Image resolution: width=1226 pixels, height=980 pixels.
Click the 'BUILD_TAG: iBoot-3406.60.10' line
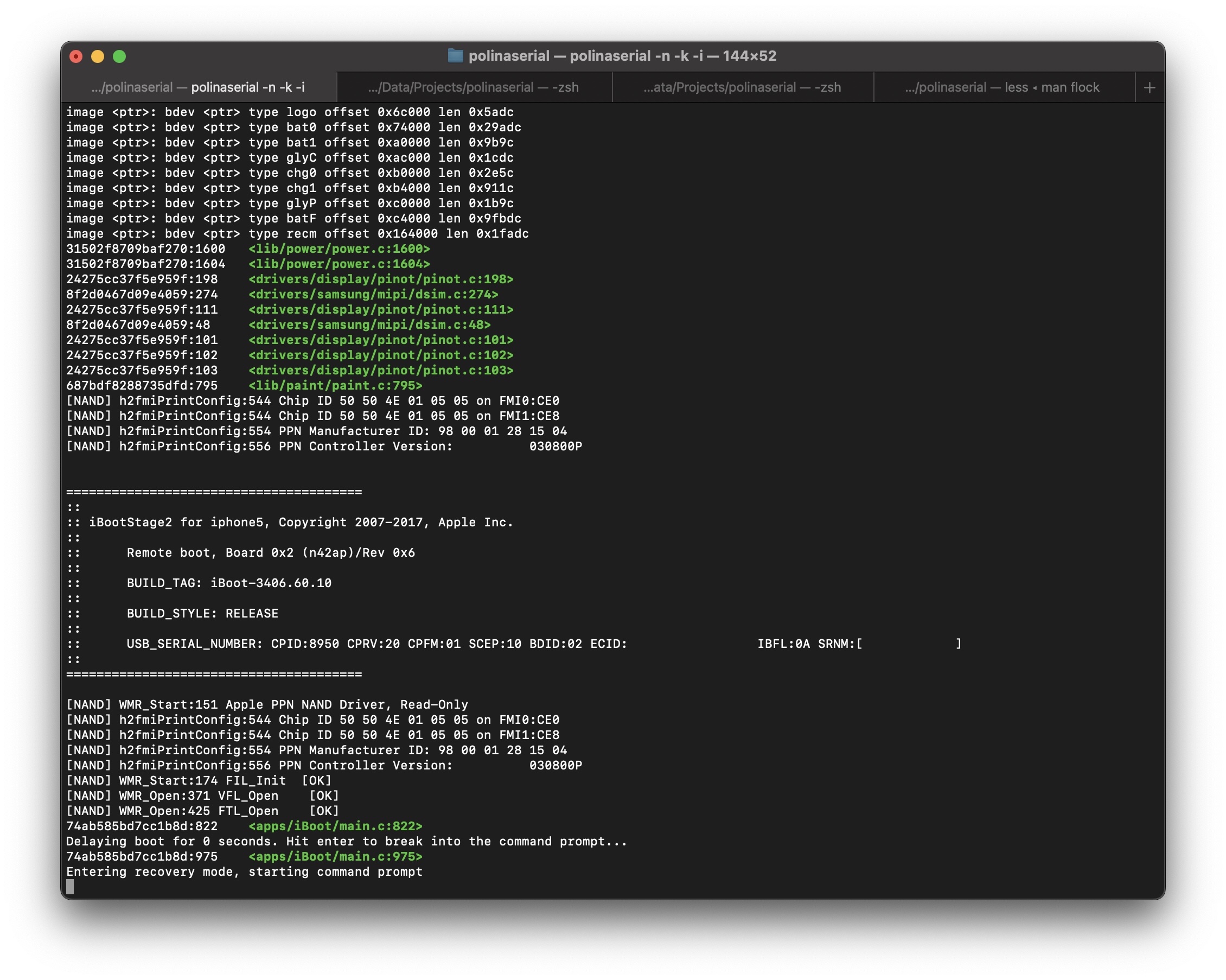[x=228, y=583]
